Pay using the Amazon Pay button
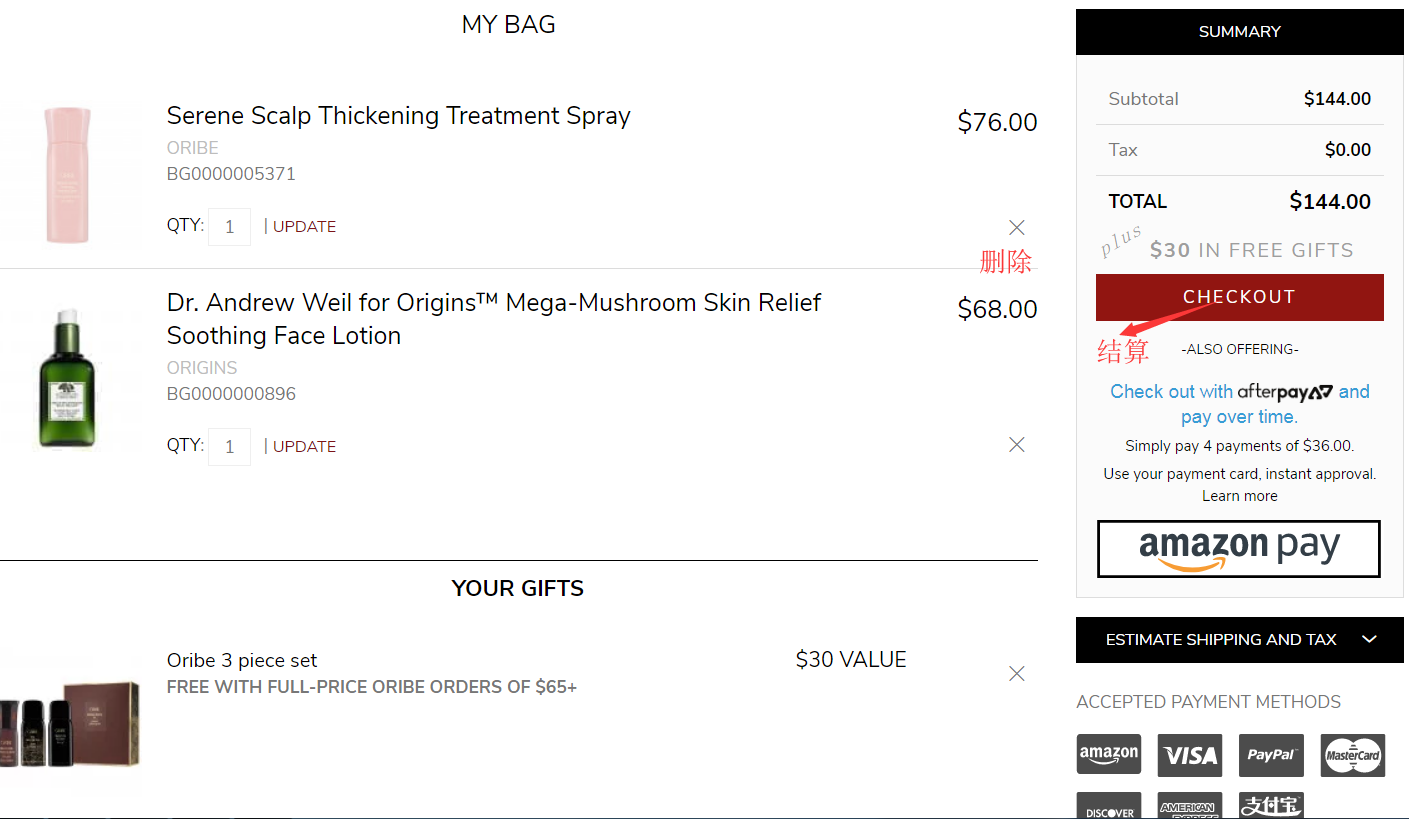The image size is (1409, 819). click(1239, 549)
